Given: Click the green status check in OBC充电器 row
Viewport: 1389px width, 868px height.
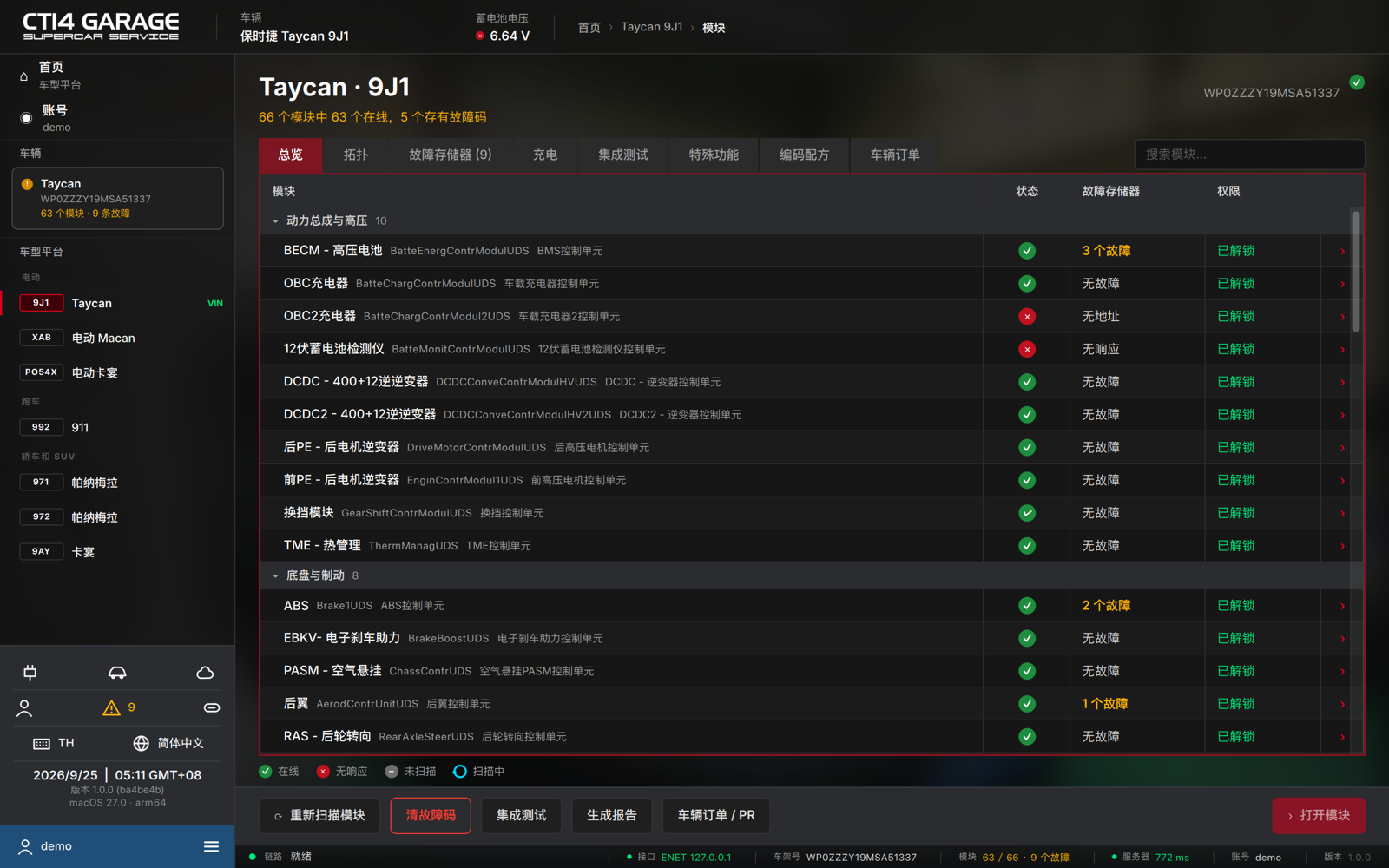Looking at the screenshot, I should click(1027, 284).
